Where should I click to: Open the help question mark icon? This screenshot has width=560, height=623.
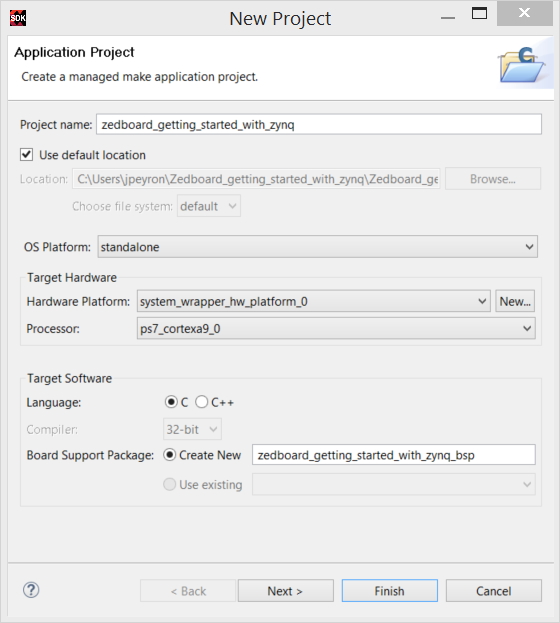(31, 590)
